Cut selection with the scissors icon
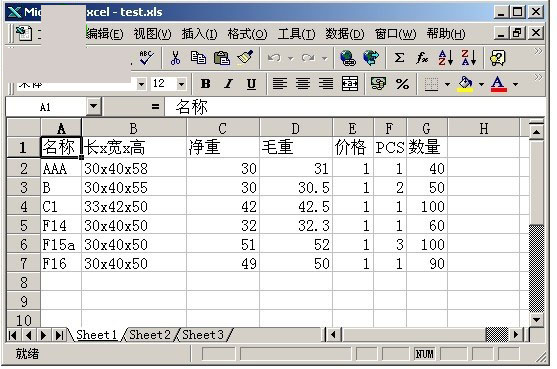The width and height of the screenshot is (557, 369). click(x=175, y=58)
